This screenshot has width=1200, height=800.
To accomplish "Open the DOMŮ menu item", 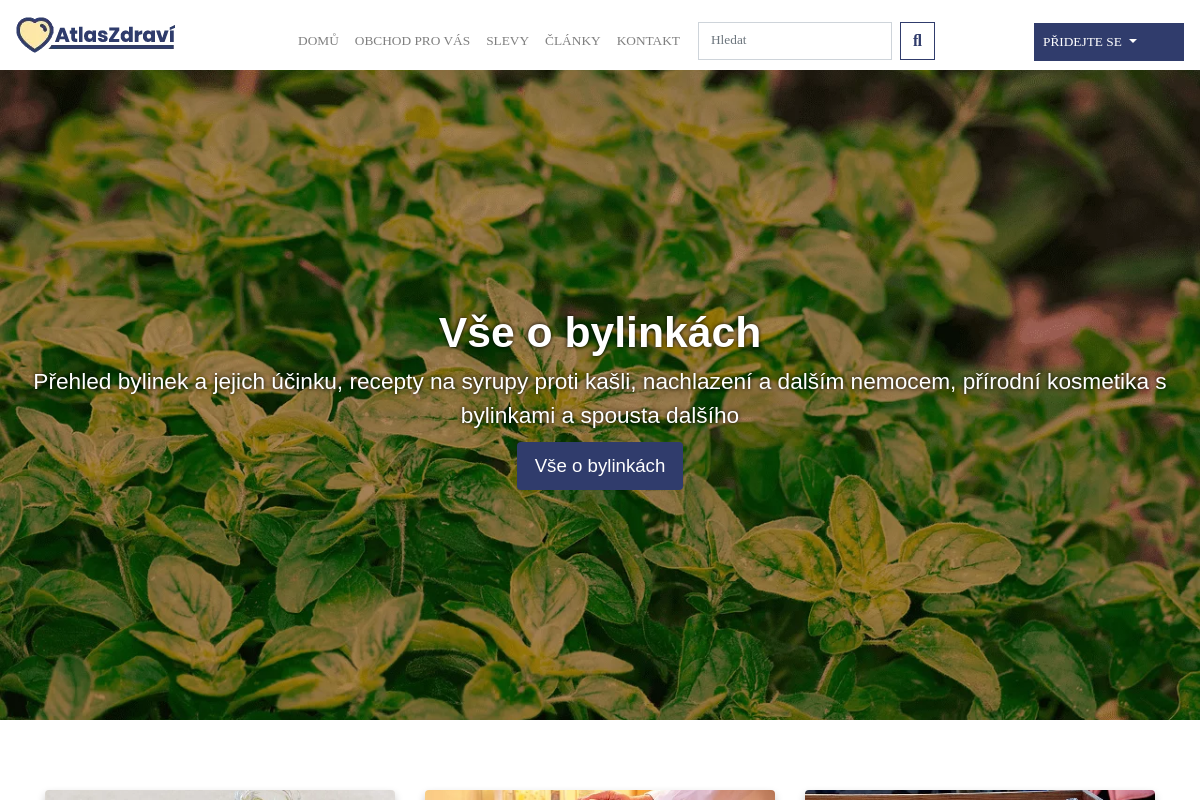I will (x=318, y=41).
